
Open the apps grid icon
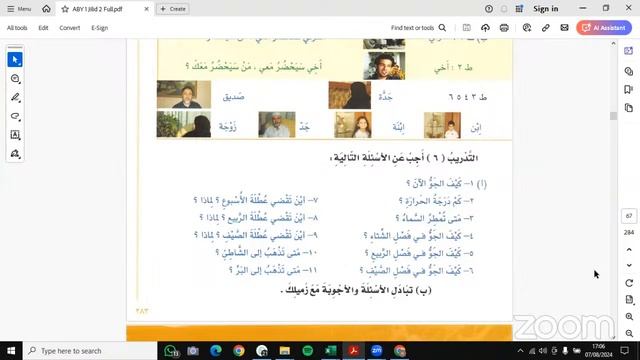519,9
